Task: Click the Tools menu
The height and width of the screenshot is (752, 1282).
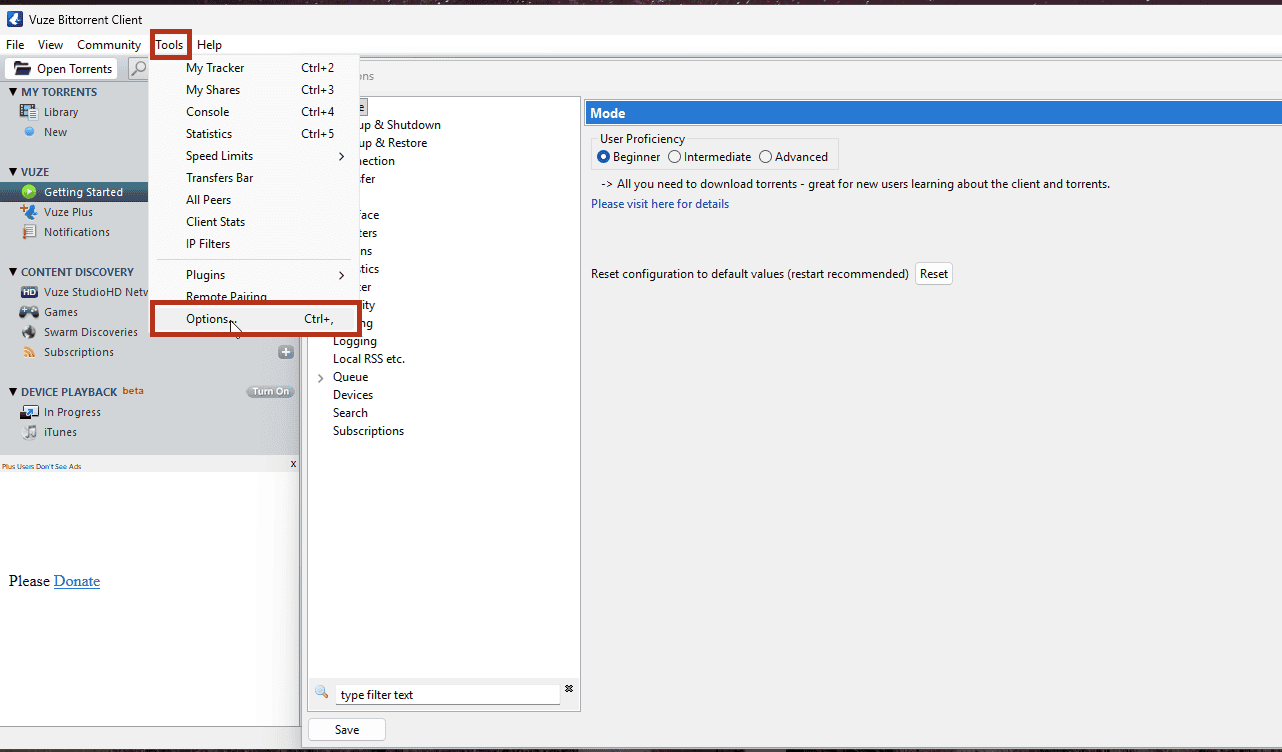Action: click(169, 45)
